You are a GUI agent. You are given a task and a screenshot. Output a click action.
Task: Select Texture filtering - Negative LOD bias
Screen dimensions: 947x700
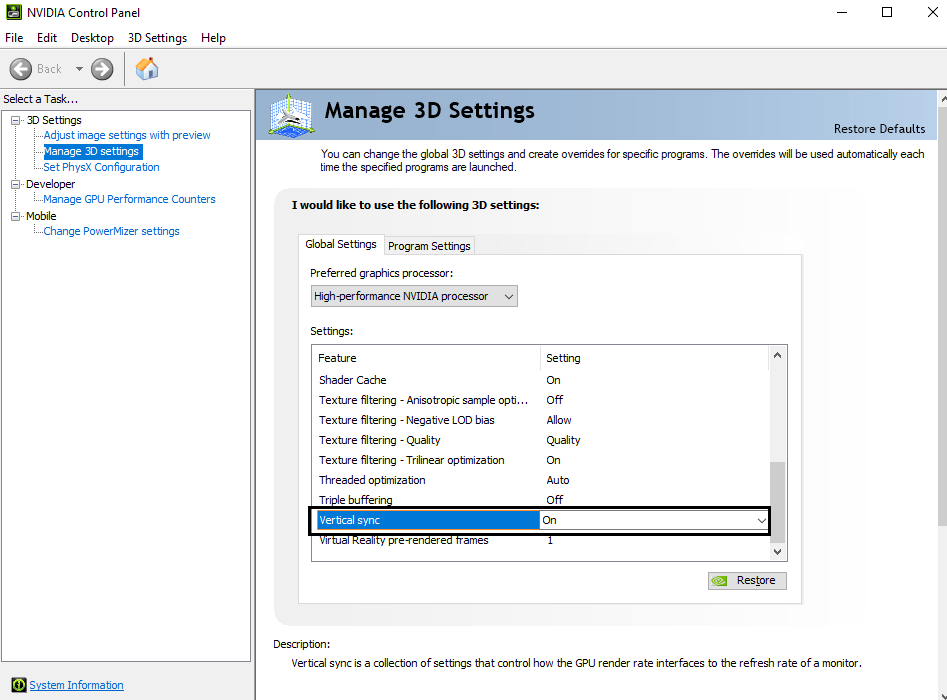pyautogui.click(x=541, y=420)
